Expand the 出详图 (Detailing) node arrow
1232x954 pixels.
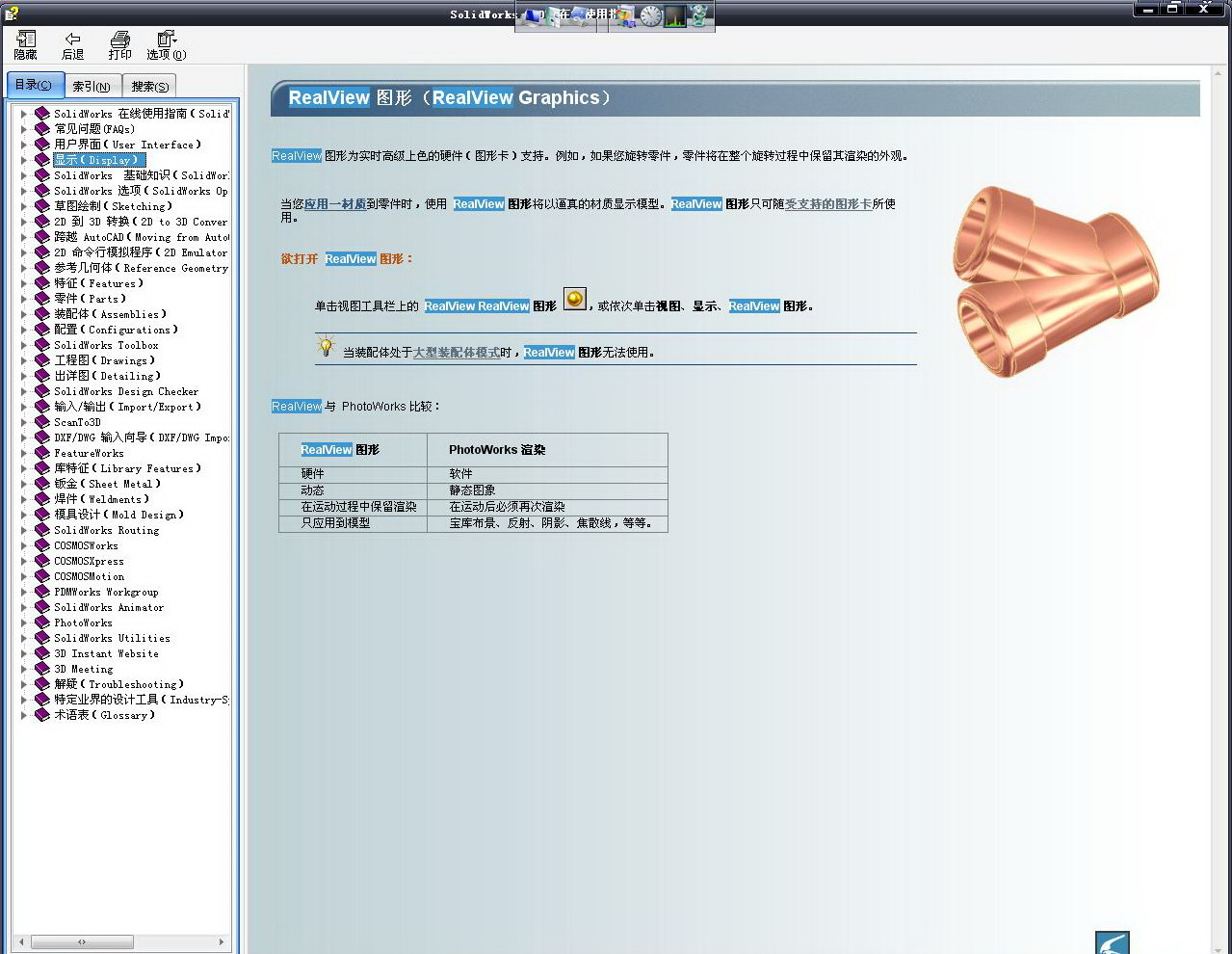pos(24,376)
